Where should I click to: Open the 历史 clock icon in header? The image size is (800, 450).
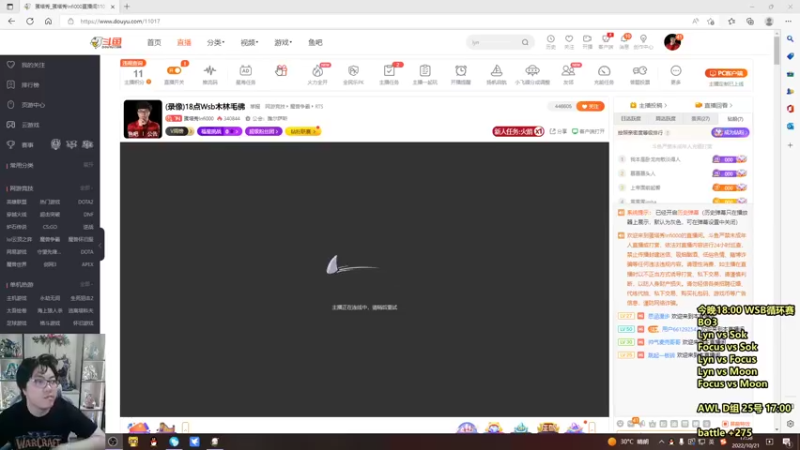[x=551, y=39]
